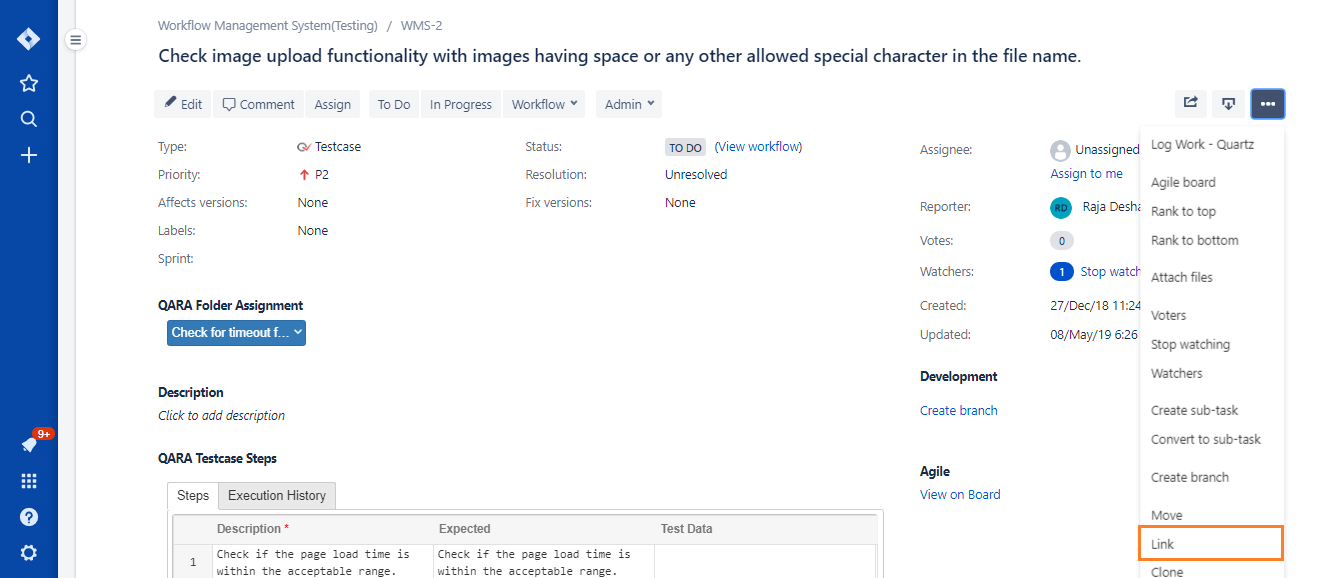The width and height of the screenshot is (1338, 578).
Task: Click the Create branch link under Development
Action: [x=958, y=411]
